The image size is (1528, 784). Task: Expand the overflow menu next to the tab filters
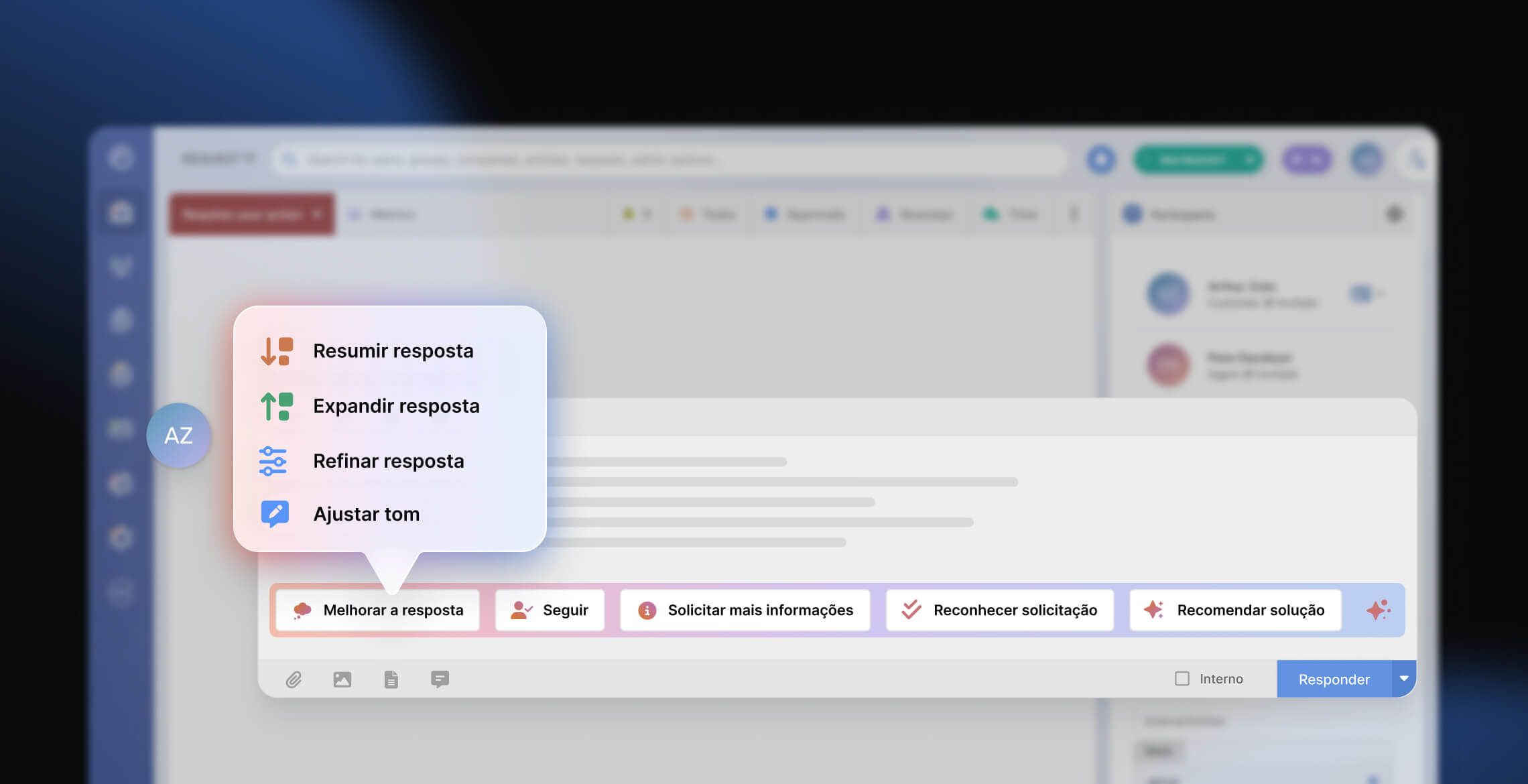click(x=1075, y=214)
